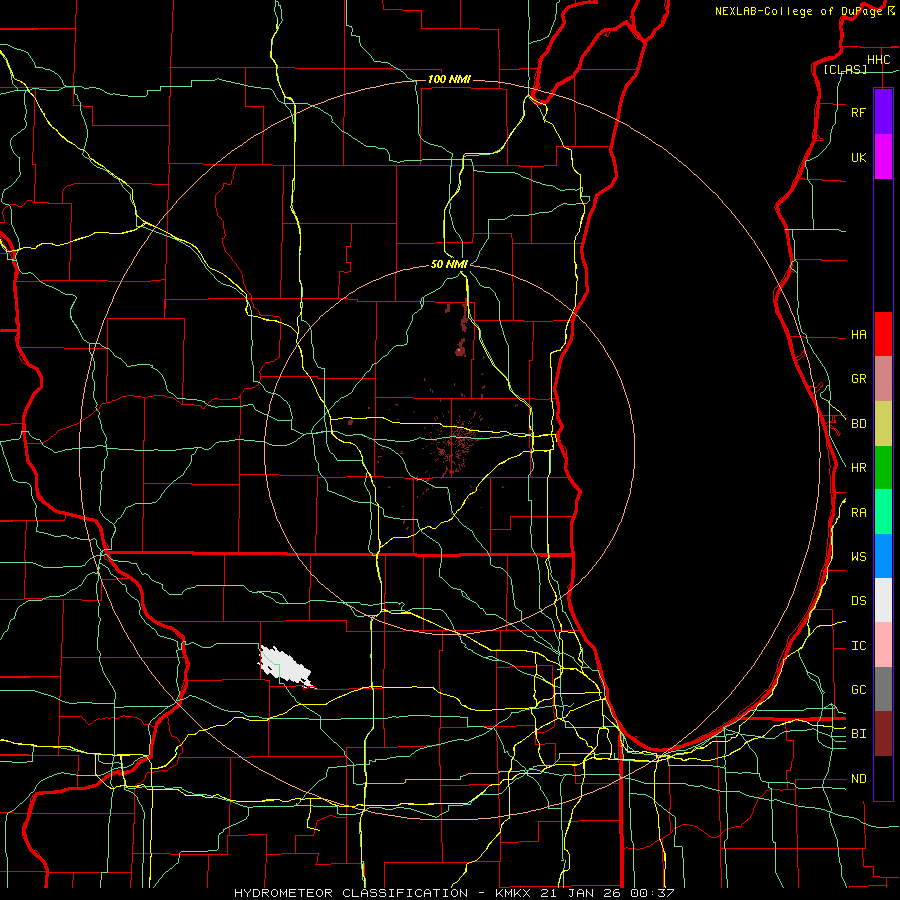Click the BD yellow-olive legend swatch
This screenshot has width=900, height=900.
[883, 424]
